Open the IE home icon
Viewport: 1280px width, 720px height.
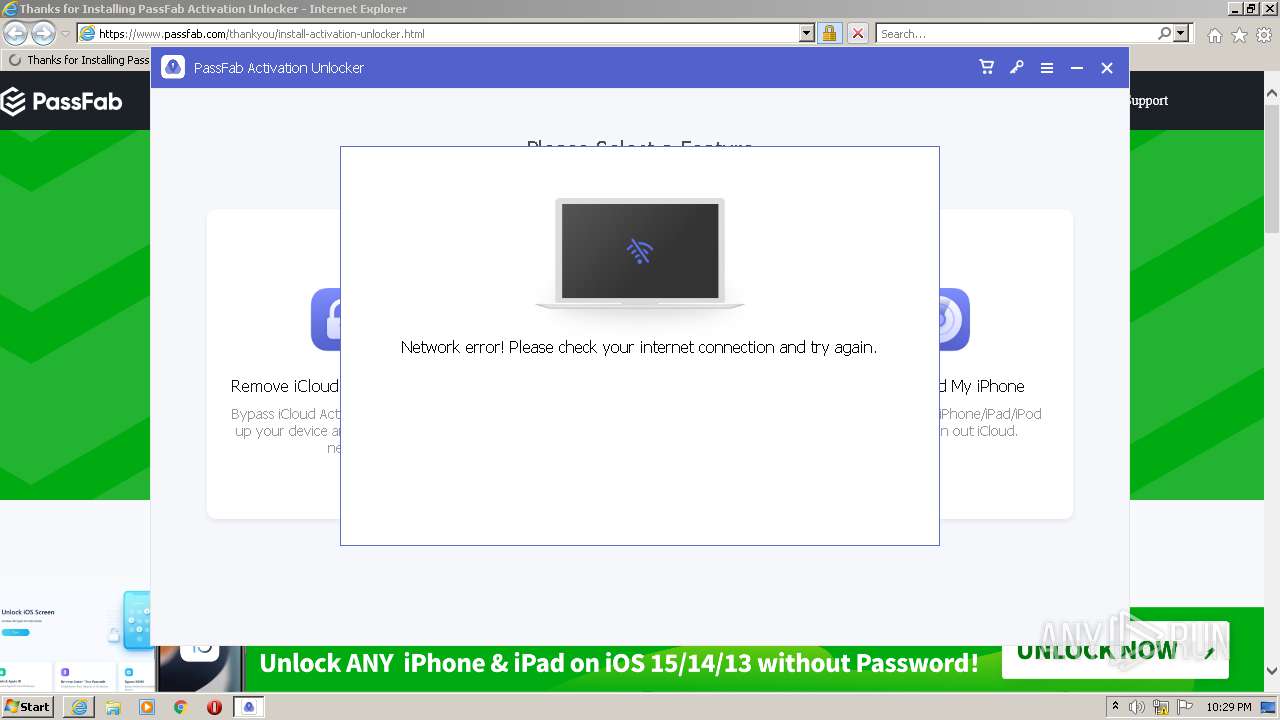(x=1214, y=35)
